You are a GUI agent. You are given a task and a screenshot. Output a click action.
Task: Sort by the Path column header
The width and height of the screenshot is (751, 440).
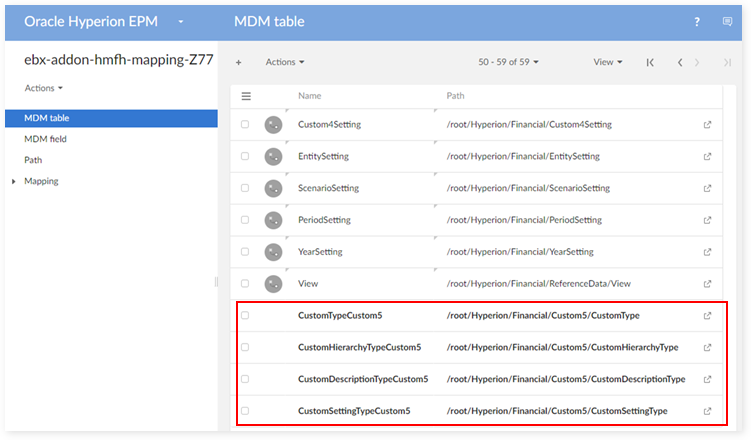pyautogui.click(x=455, y=96)
